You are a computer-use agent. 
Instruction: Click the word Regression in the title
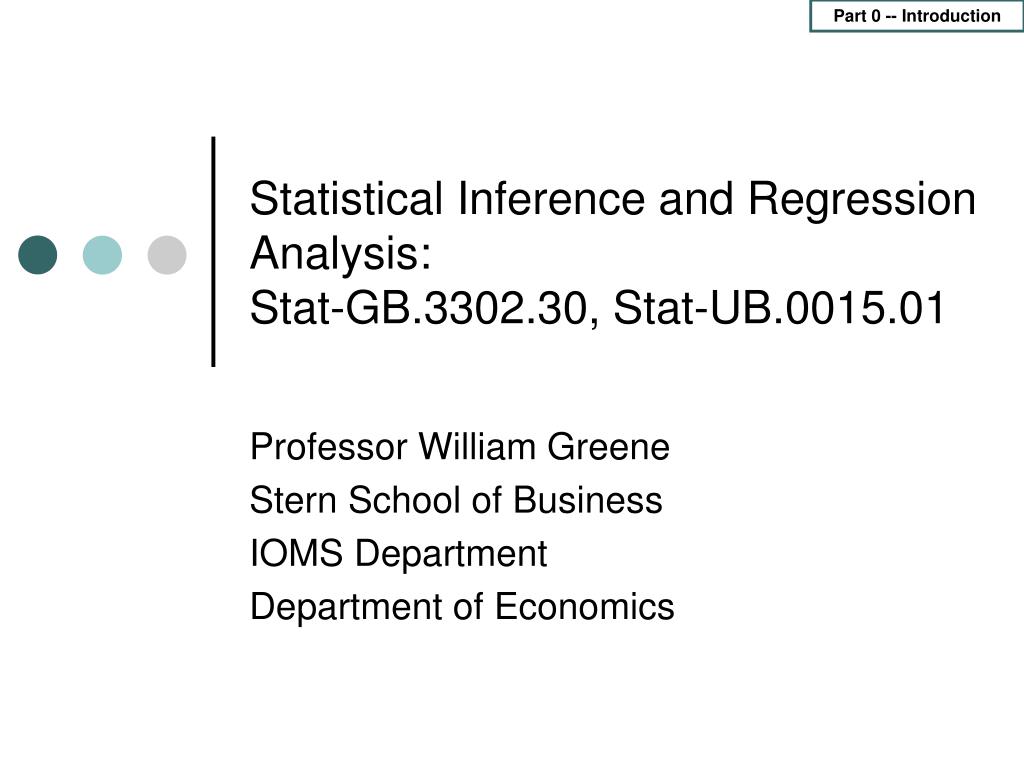[x=861, y=200]
